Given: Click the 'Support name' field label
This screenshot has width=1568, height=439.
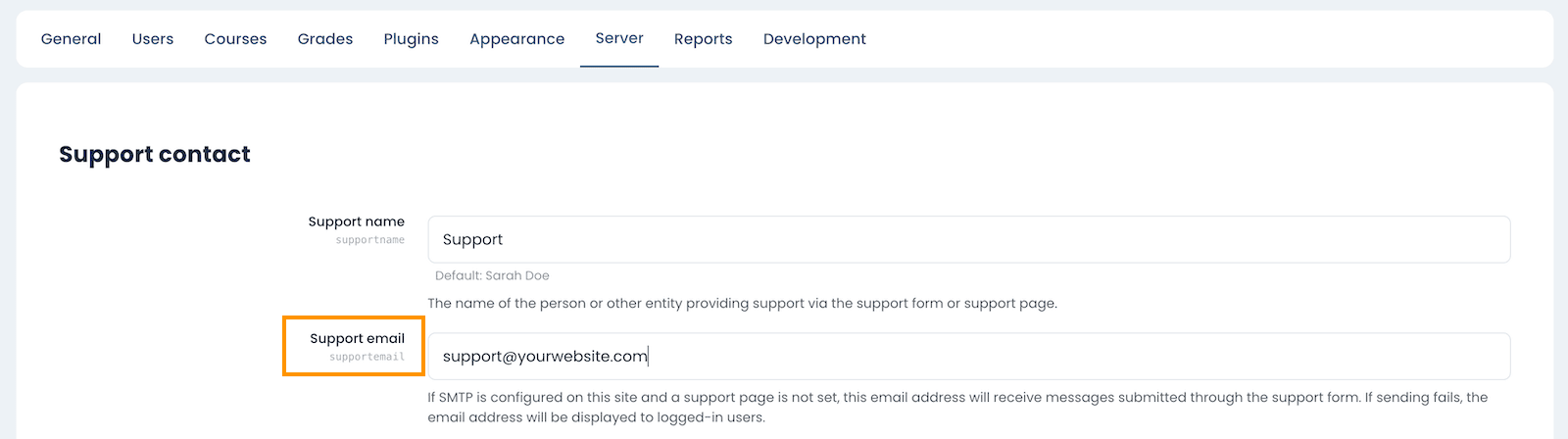Looking at the screenshot, I should coord(357,221).
